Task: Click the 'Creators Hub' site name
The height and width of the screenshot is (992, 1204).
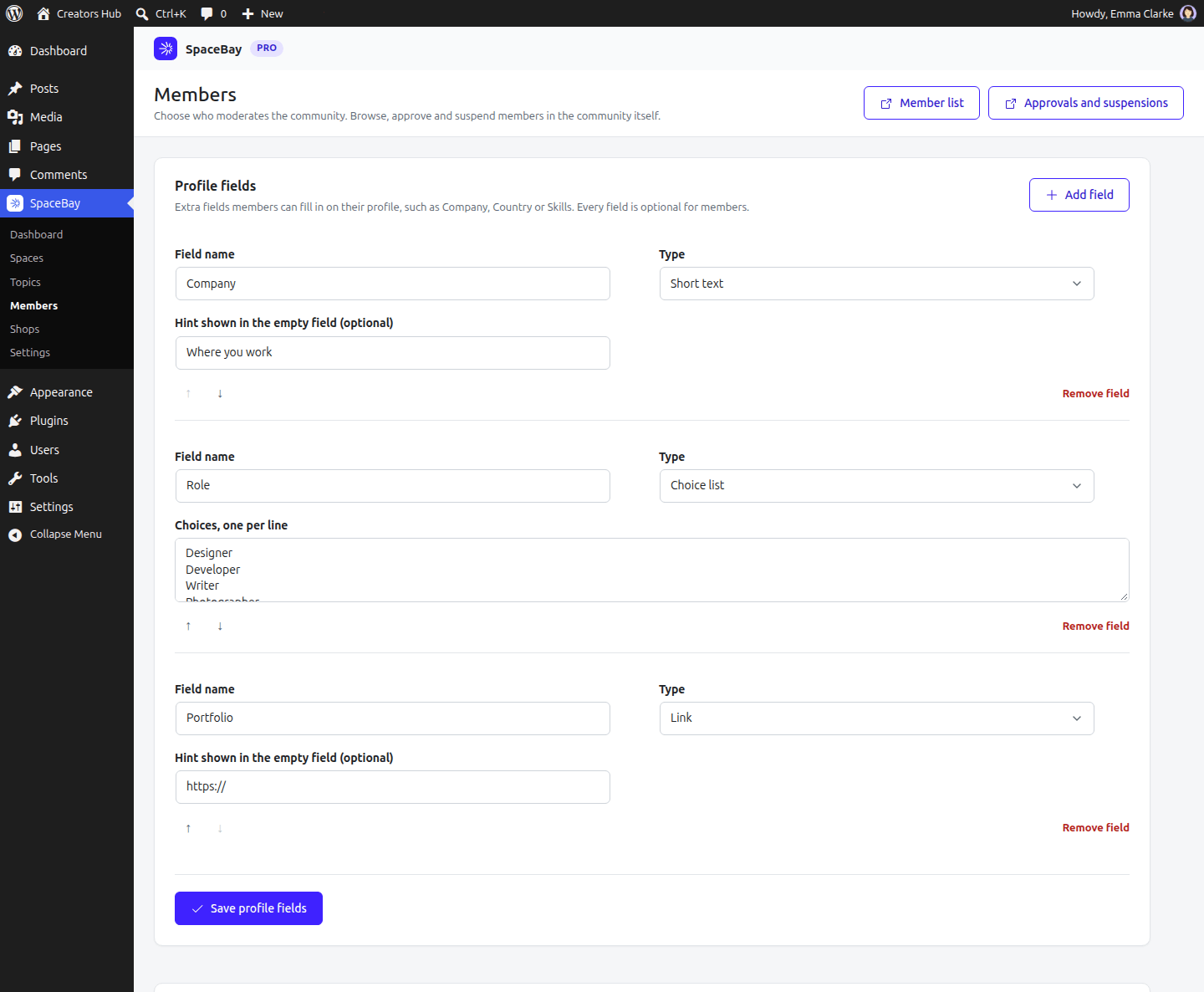Action: [89, 13]
